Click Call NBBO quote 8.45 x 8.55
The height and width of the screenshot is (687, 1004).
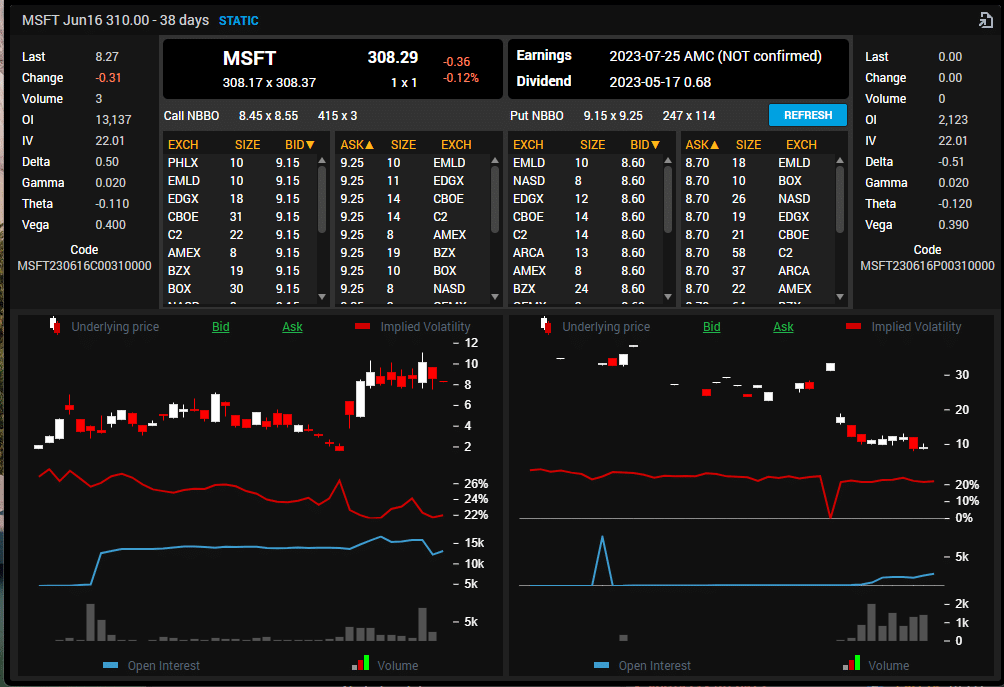268,116
